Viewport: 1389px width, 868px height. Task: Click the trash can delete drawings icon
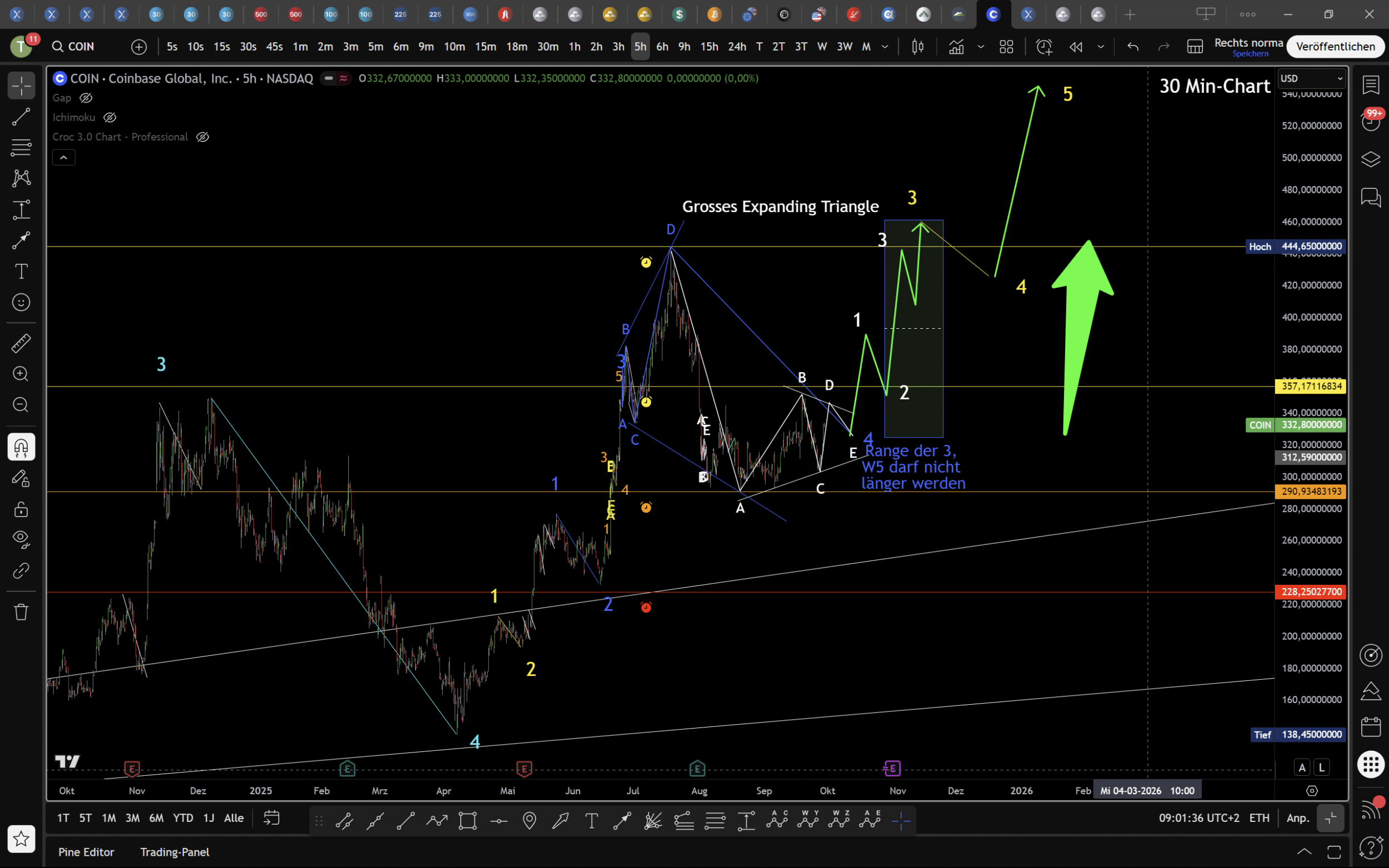[x=21, y=611]
